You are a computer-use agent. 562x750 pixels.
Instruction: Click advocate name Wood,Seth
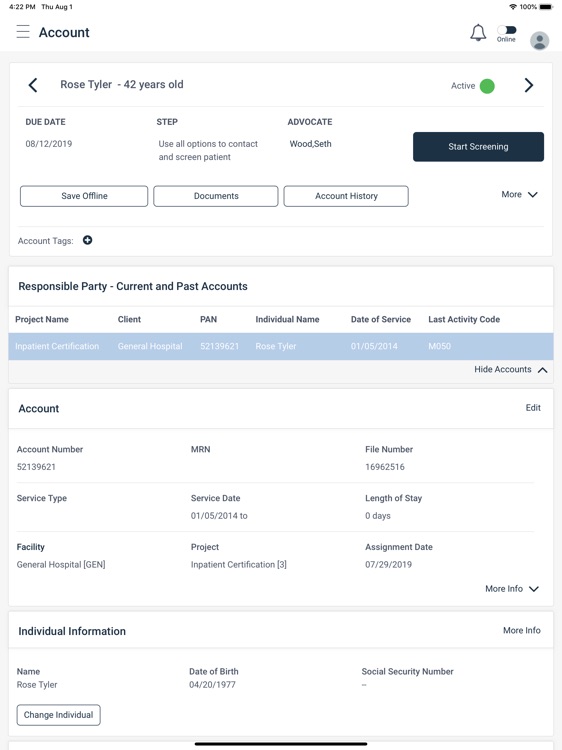point(310,144)
